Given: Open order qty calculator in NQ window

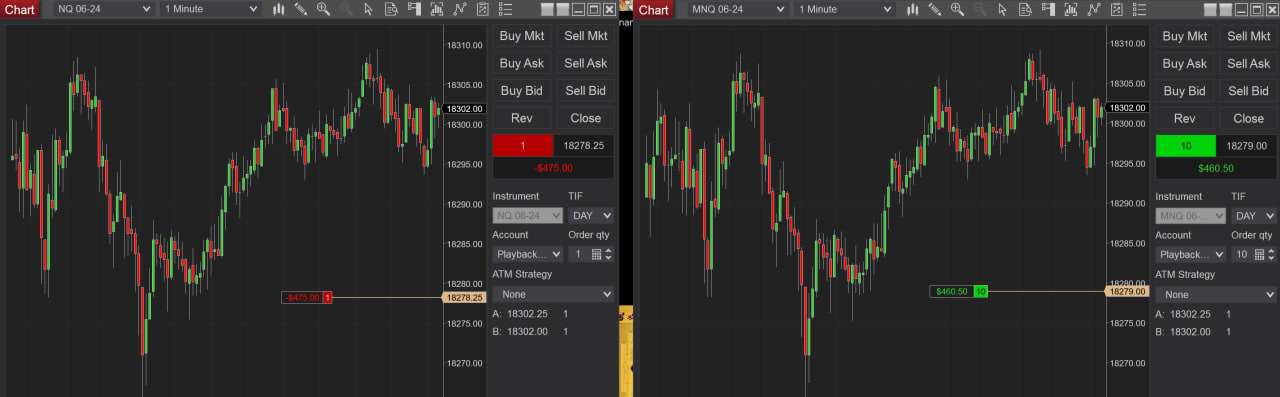Looking at the screenshot, I should point(596,254).
